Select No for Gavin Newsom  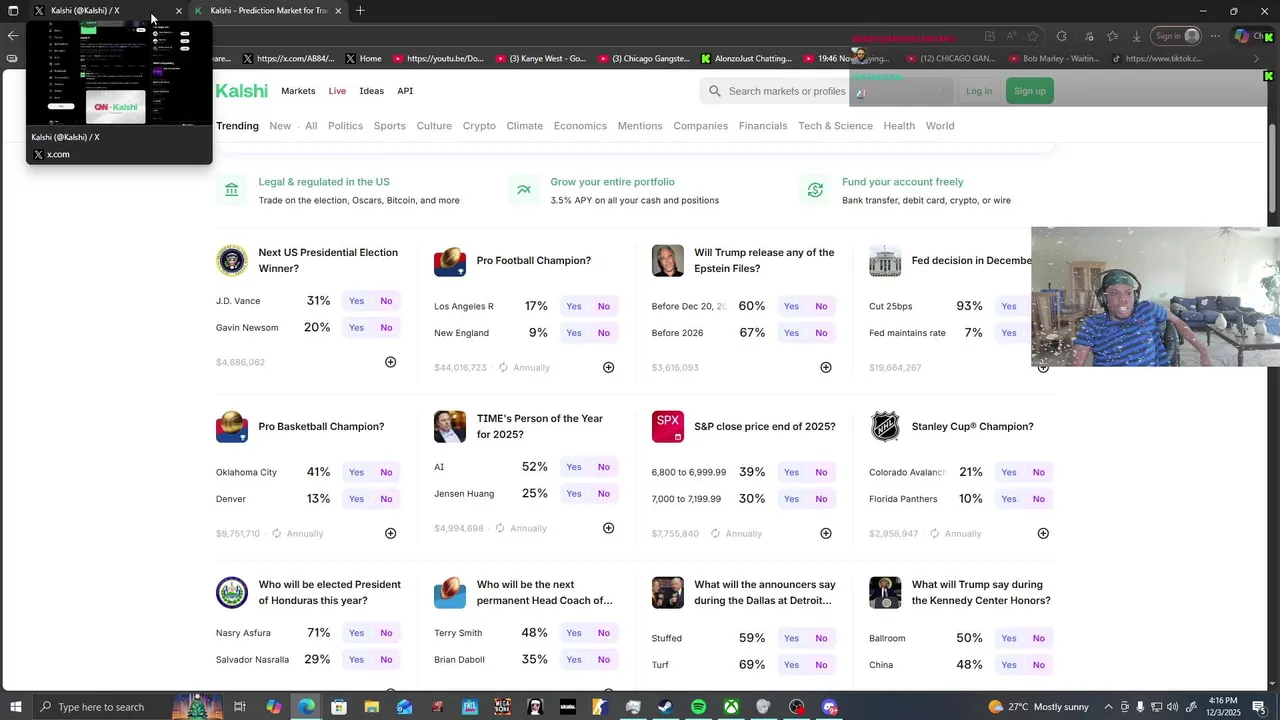pos(386,328)
